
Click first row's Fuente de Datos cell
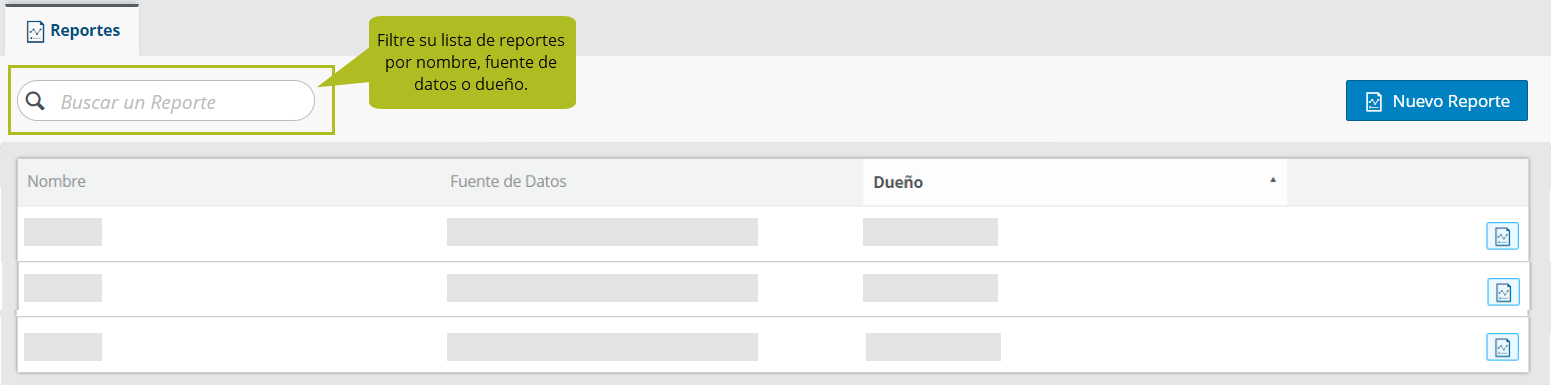click(x=602, y=232)
